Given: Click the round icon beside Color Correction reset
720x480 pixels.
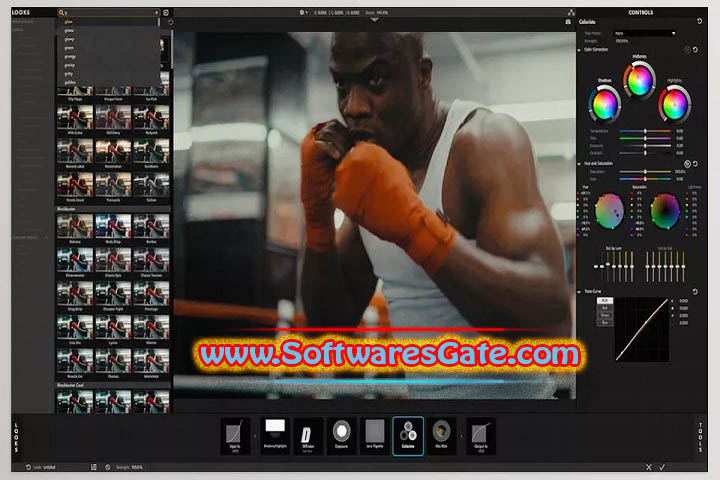Looking at the screenshot, I should [687, 50].
